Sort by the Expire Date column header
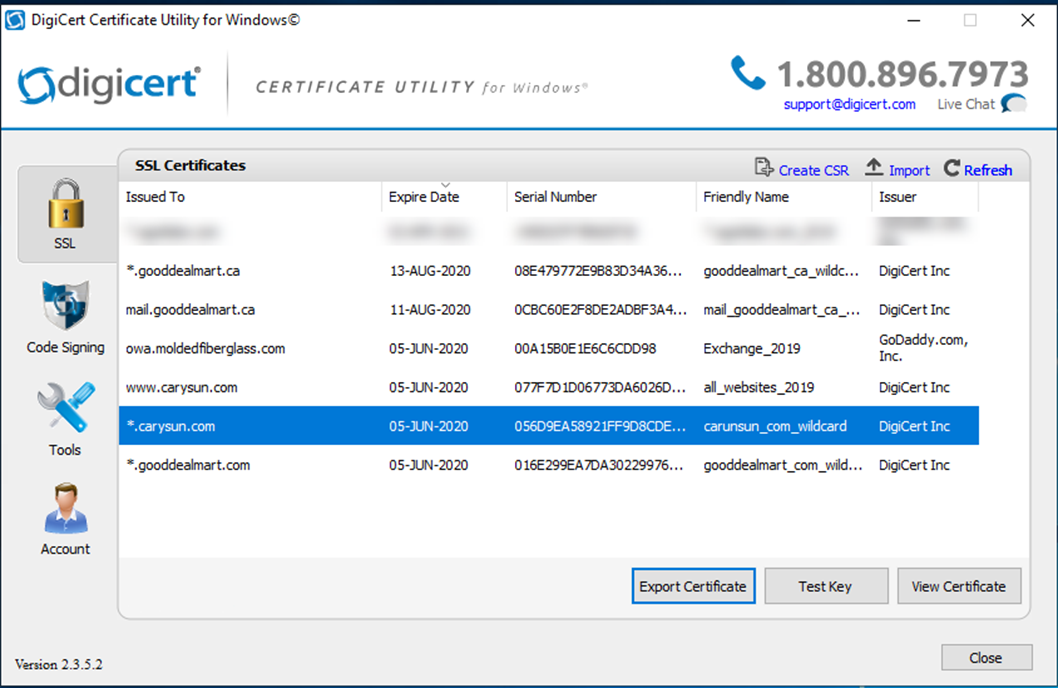 444,197
